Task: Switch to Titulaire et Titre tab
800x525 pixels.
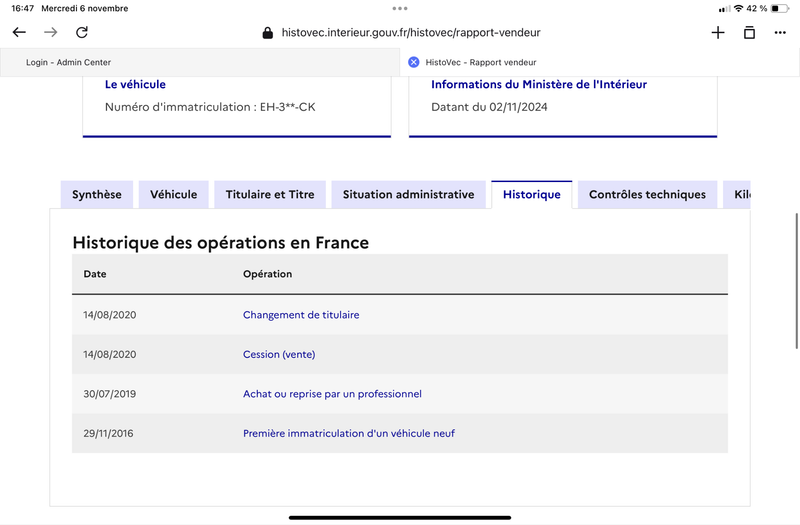Action: 270,194
